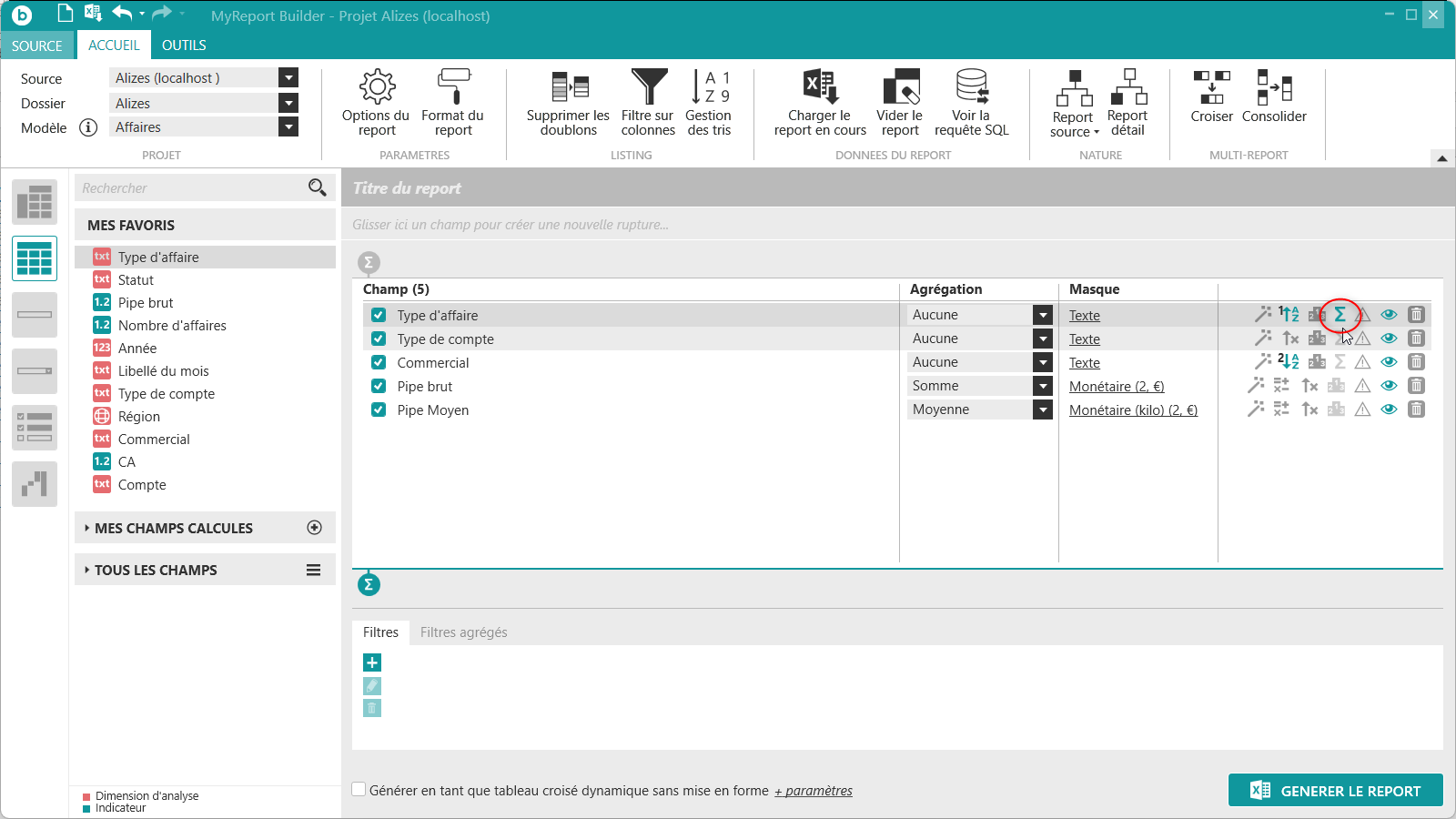Click the GENERER LE REPORT button

(x=1335, y=791)
